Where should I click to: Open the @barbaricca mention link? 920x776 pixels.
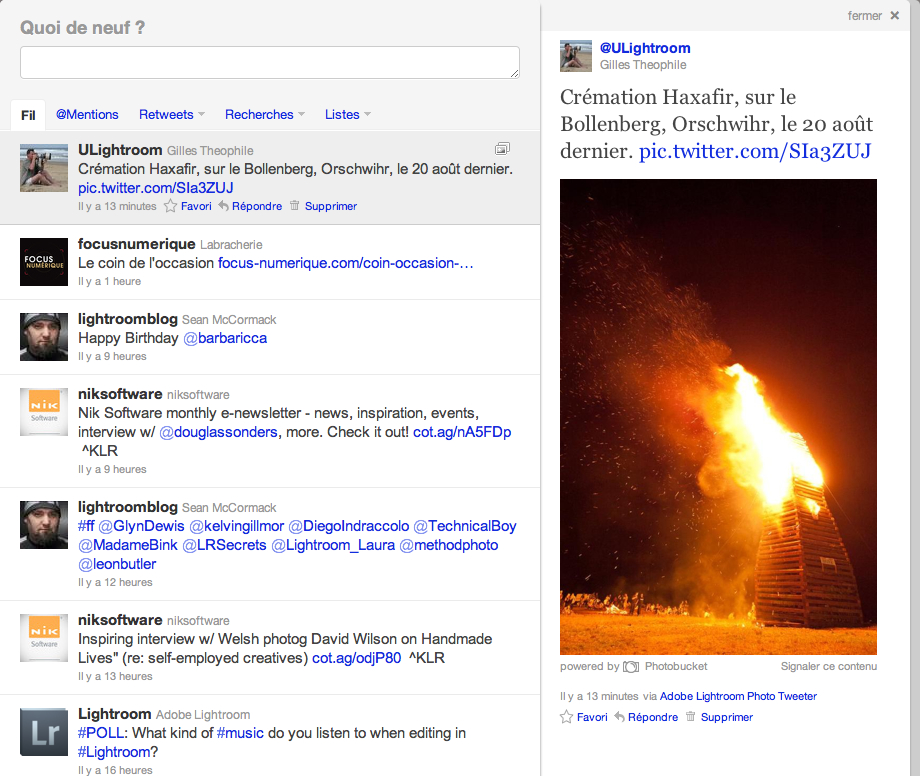[225, 338]
